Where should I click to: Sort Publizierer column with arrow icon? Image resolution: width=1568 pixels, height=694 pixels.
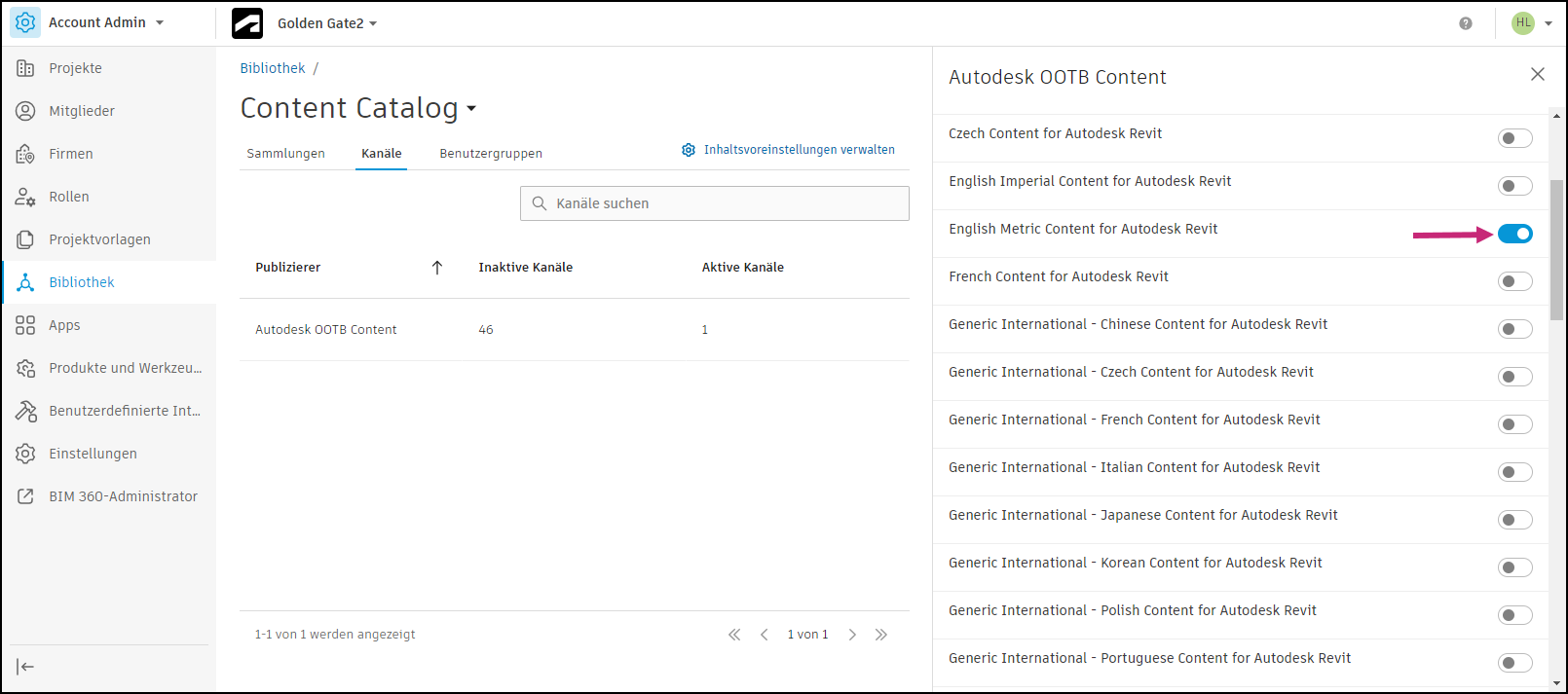pyautogui.click(x=437, y=268)
